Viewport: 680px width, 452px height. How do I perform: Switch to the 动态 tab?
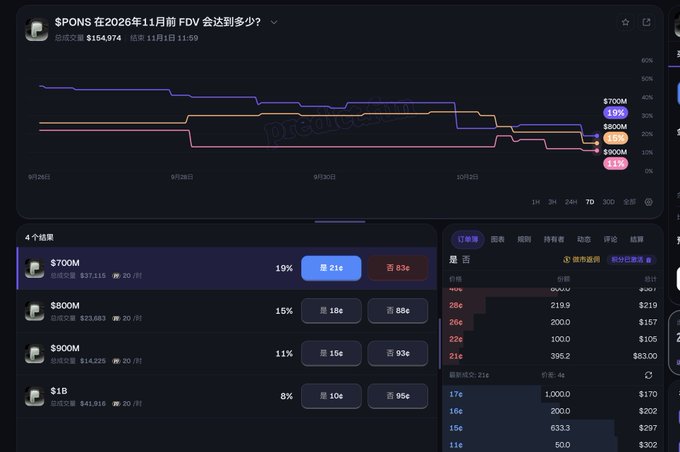(584, 239)
